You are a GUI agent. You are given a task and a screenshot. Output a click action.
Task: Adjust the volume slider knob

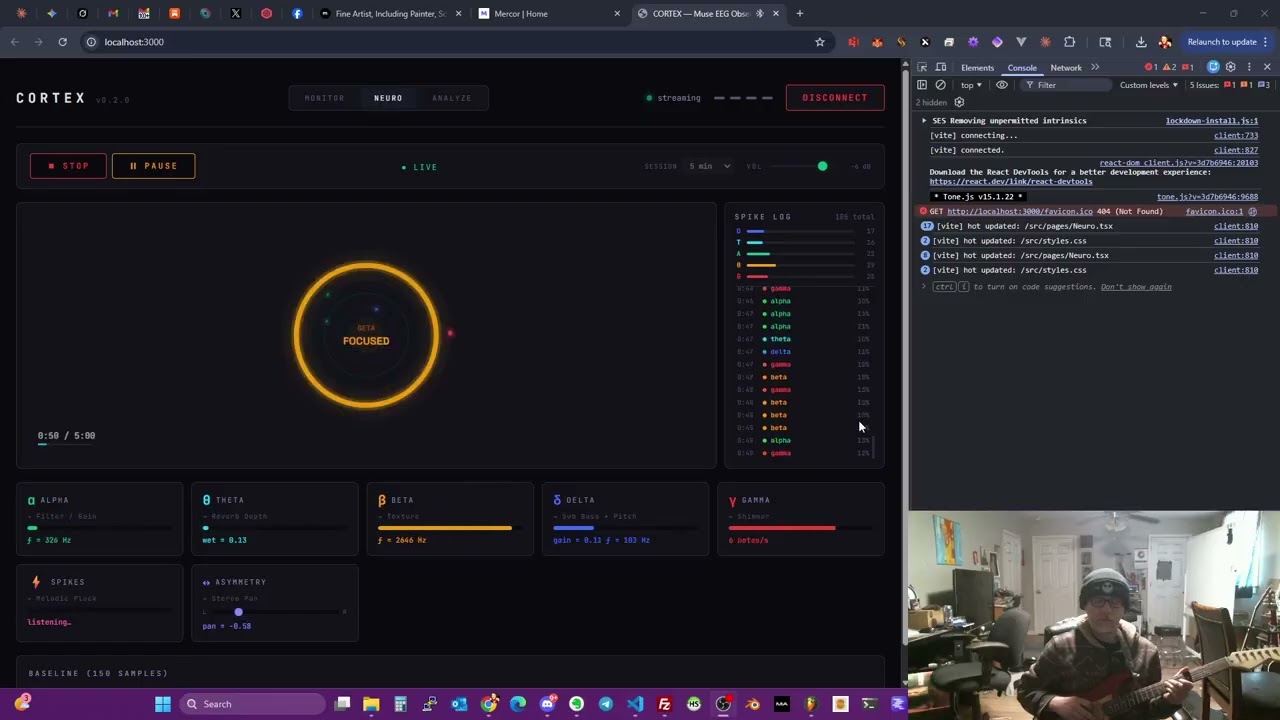click(x=822, y=166)
